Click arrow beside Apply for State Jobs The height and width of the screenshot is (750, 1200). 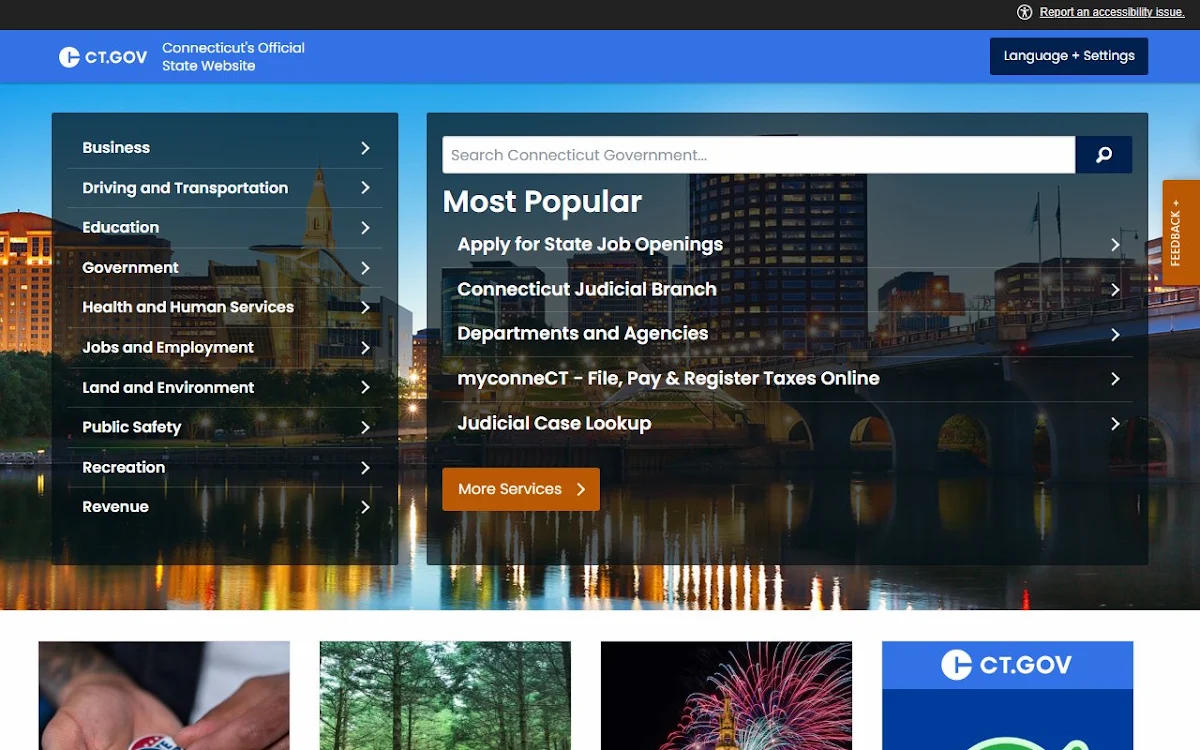coord(1115,245)
